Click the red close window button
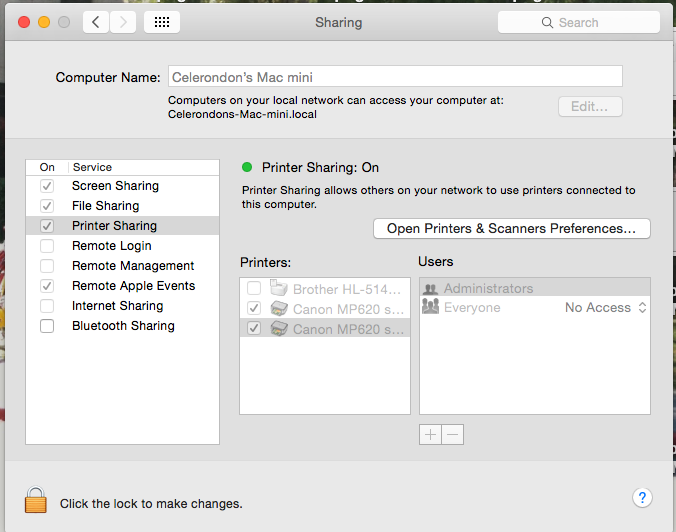The image size is (676, 532). [x=24, y=22]
